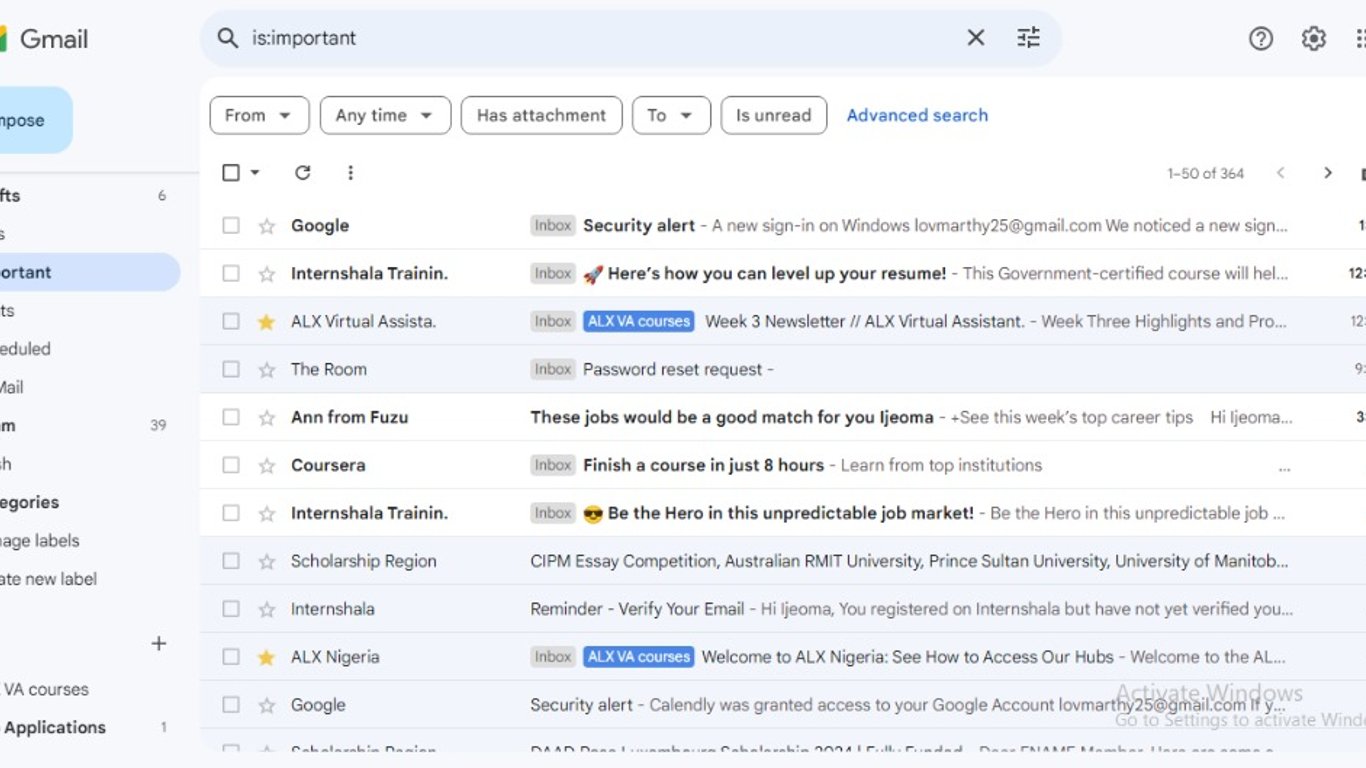1366x768 pixels.
Task: Star the Coursera email
Action: [266, 466]
